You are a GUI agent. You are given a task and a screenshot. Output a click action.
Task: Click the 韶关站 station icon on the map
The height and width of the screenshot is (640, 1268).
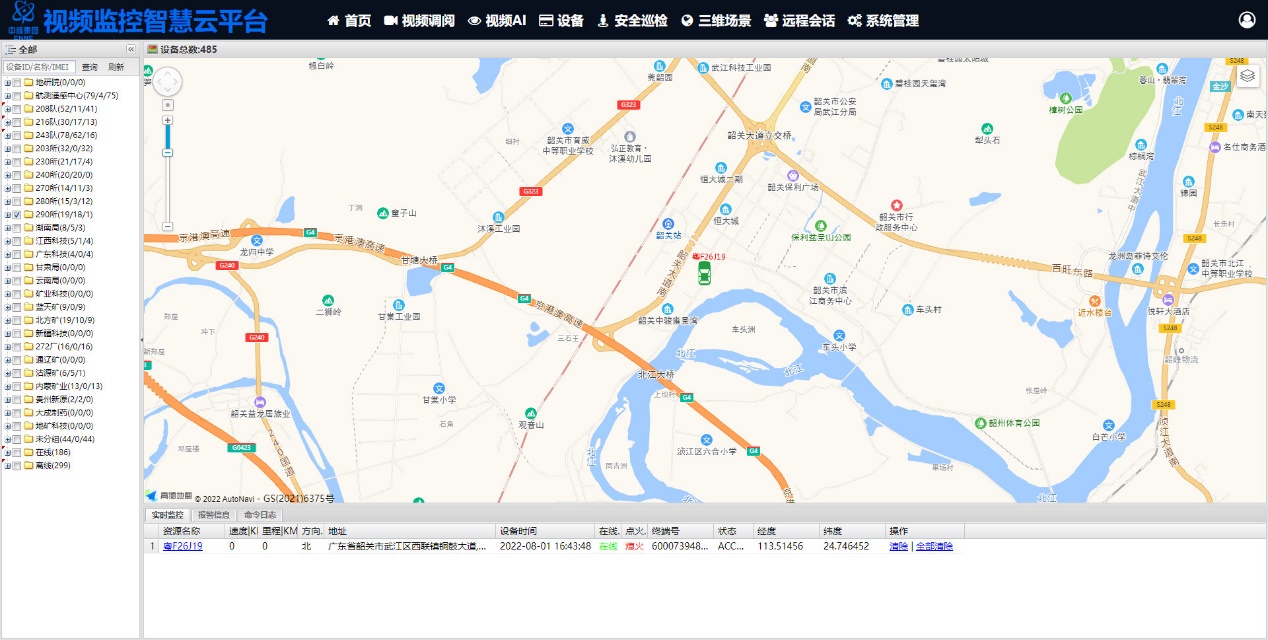tap(668, 223)
